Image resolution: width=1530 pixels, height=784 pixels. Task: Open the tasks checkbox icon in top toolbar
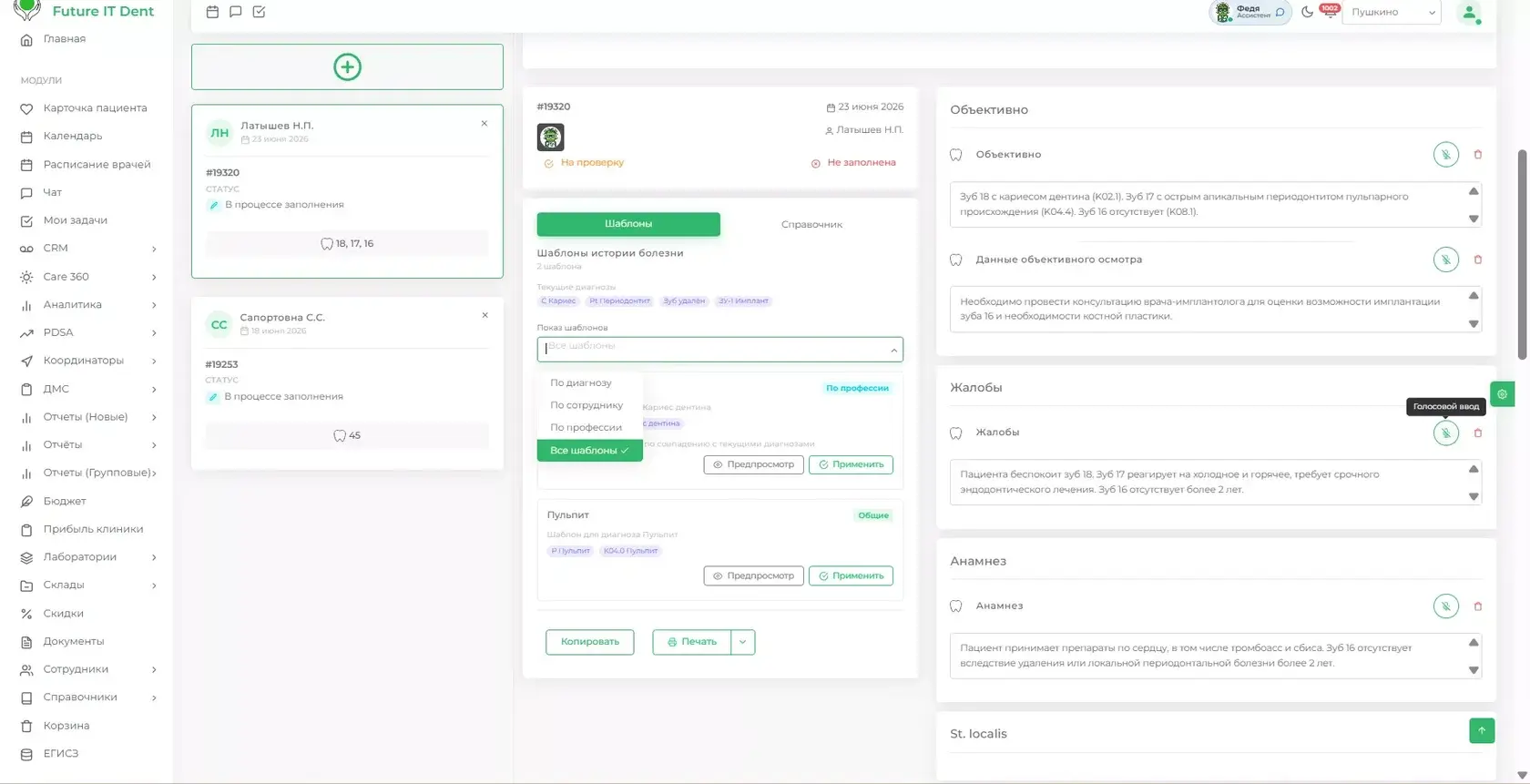tap(259, 12)
